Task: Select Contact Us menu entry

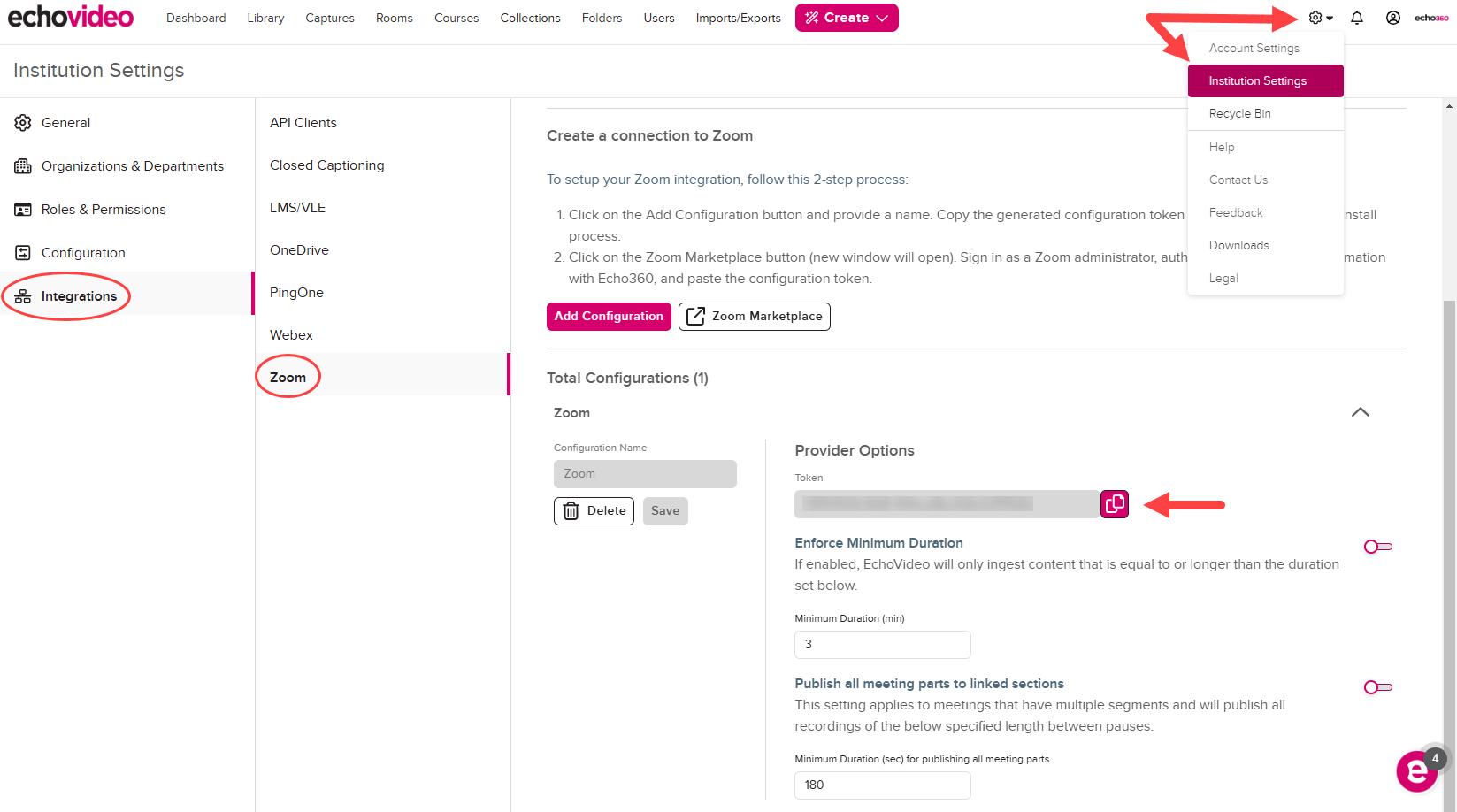Action: click(1266, 180)
